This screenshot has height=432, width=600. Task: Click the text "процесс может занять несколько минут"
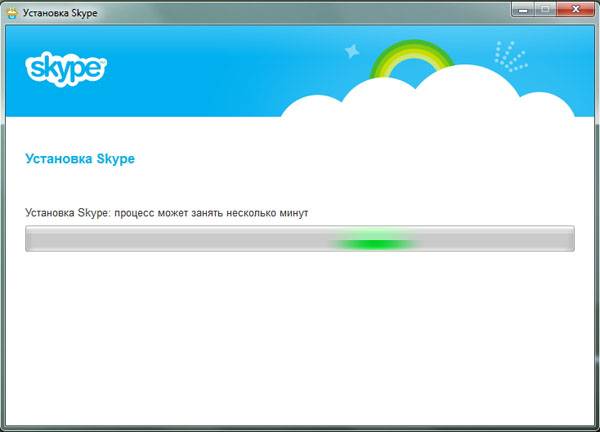coord(211,213)
